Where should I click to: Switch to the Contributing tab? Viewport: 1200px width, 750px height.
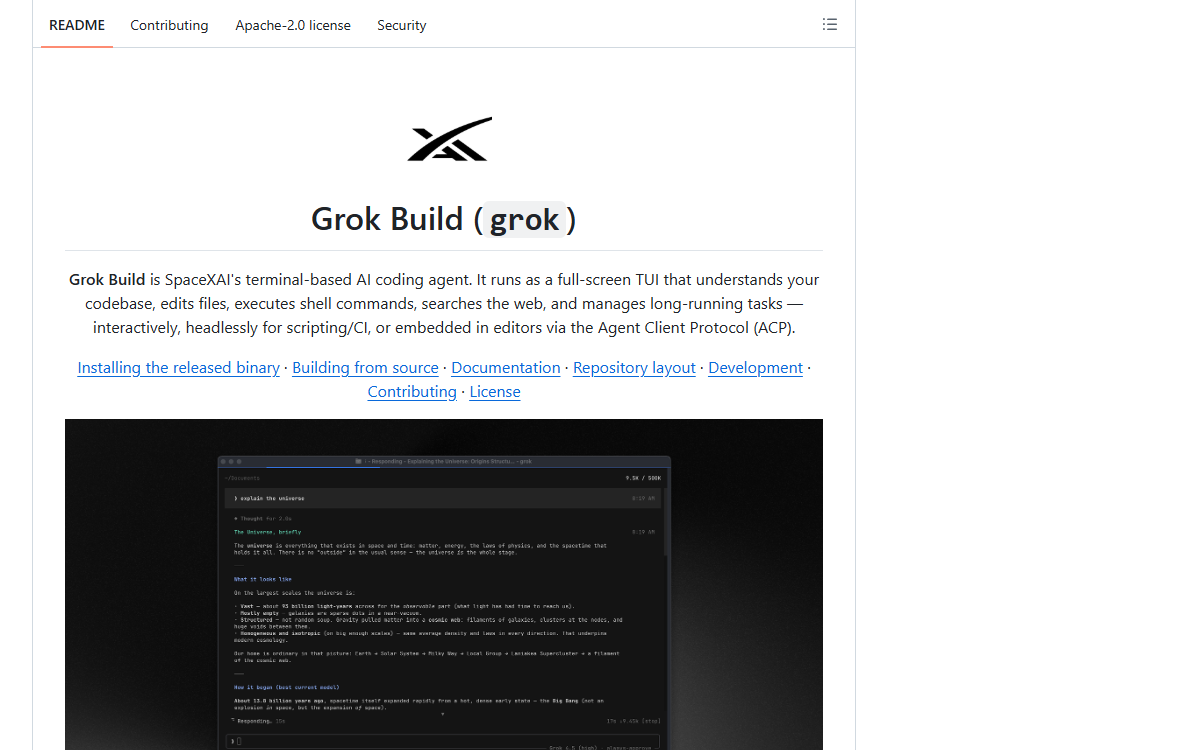[x=169, y=25]
